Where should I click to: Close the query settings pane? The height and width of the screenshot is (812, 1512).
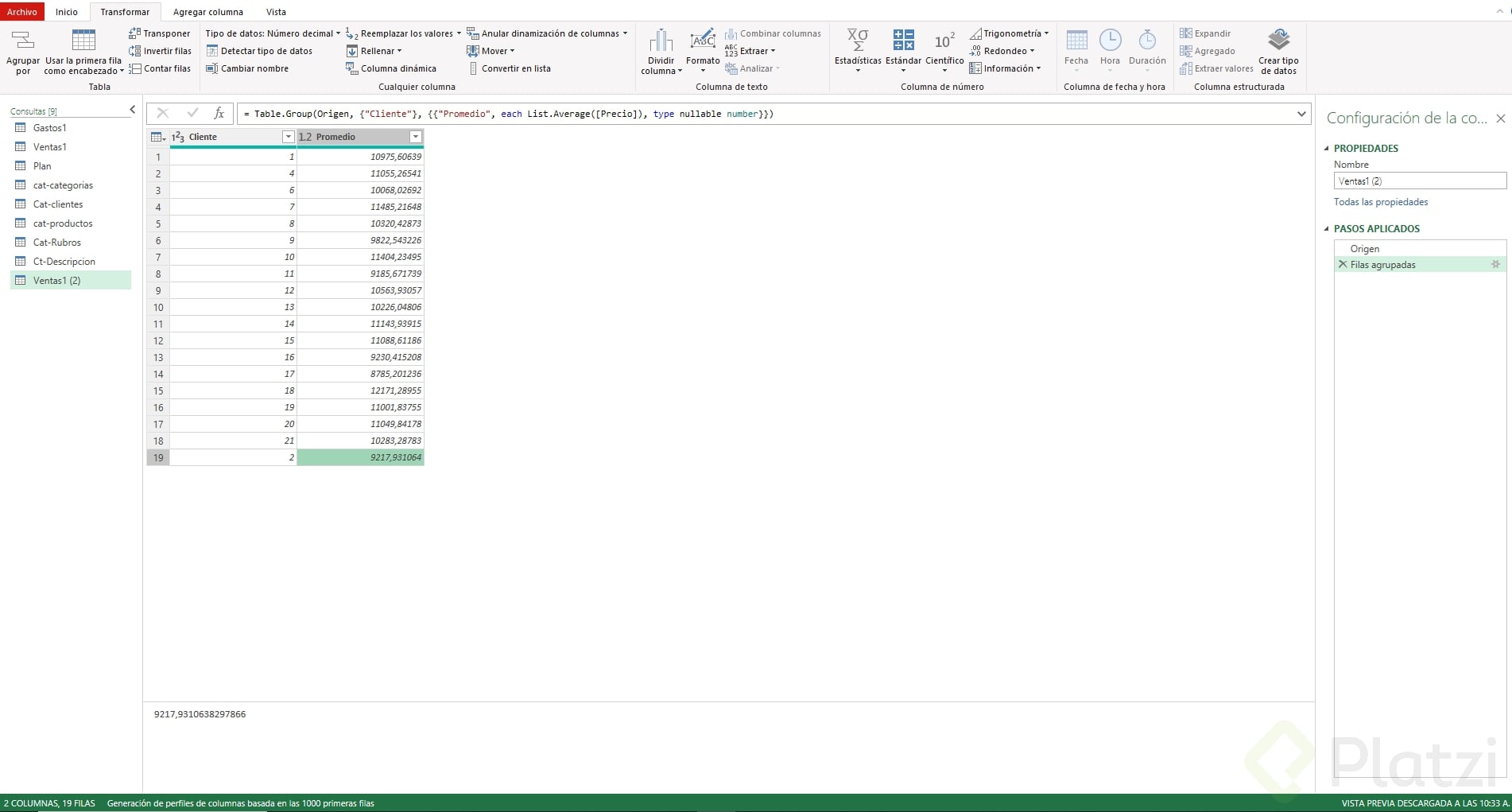click(x=1501, y=118)
